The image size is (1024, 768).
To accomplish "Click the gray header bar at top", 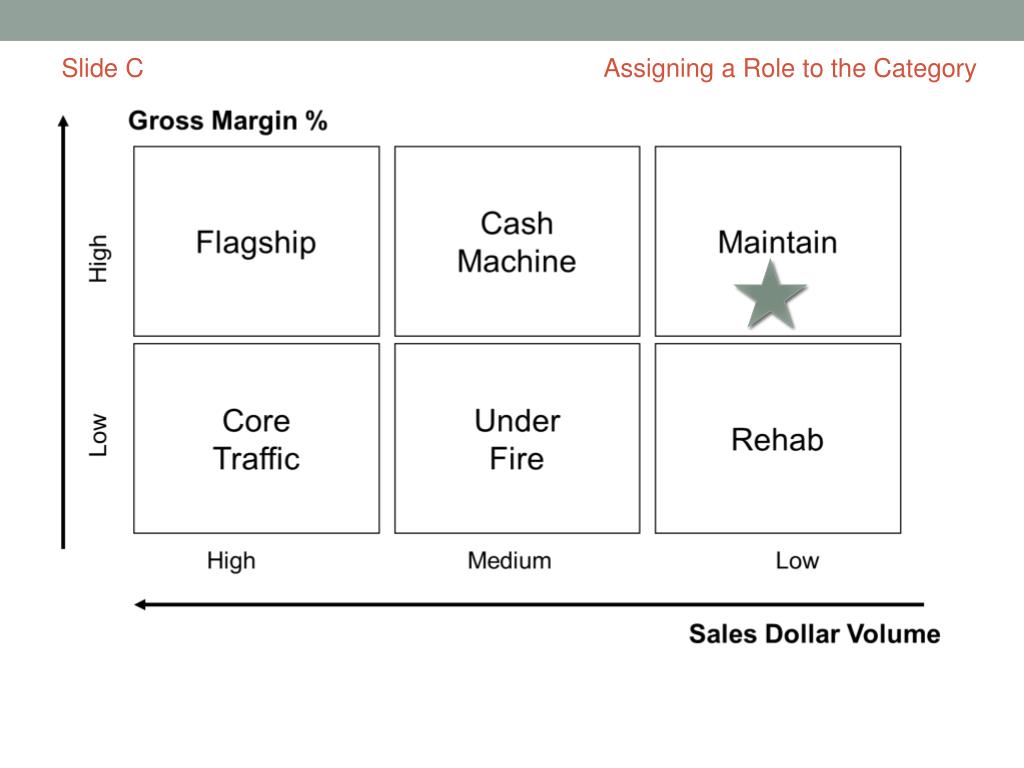I will [x=512, y=20].
